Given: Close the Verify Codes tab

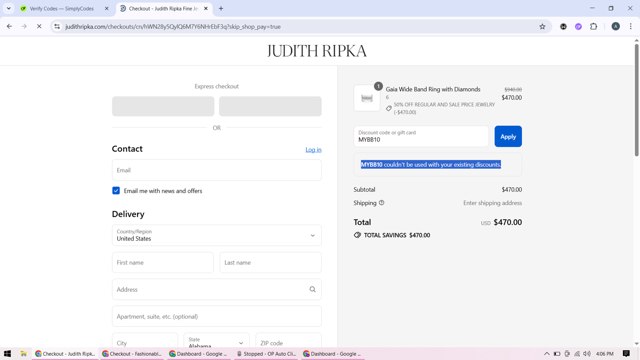Looking at the screenshot, I should (107, 8).
